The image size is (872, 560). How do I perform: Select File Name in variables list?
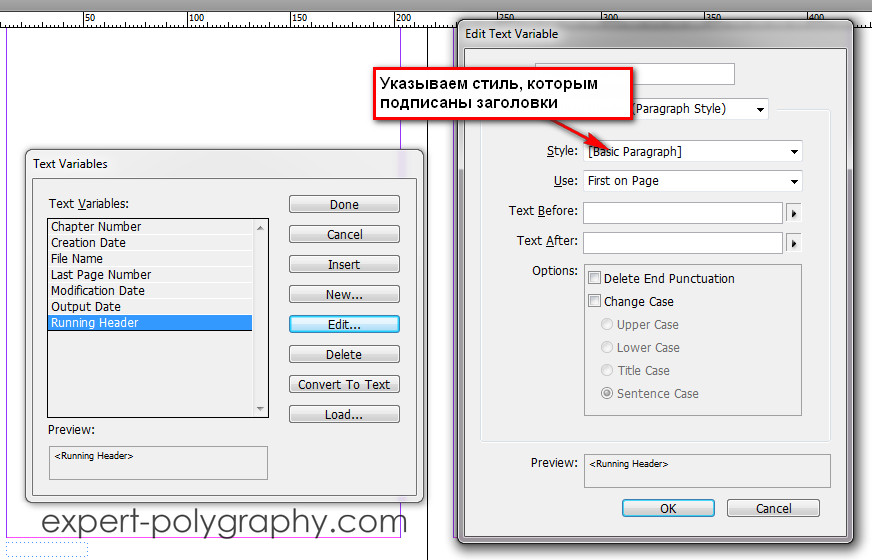coord(150,259)
